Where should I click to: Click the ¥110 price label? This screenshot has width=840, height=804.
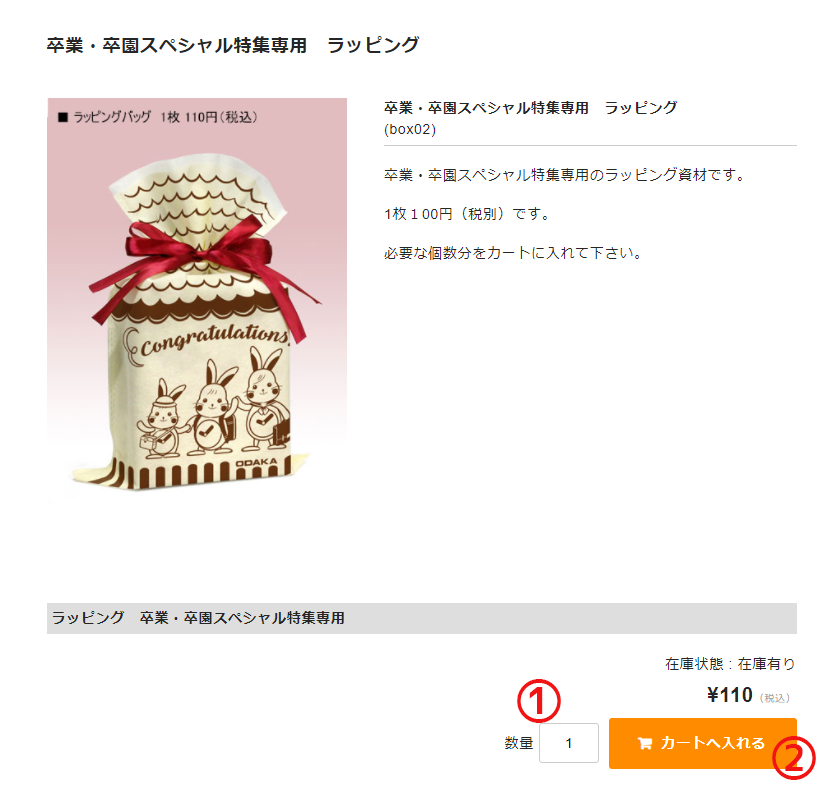(x=730, y=695)
